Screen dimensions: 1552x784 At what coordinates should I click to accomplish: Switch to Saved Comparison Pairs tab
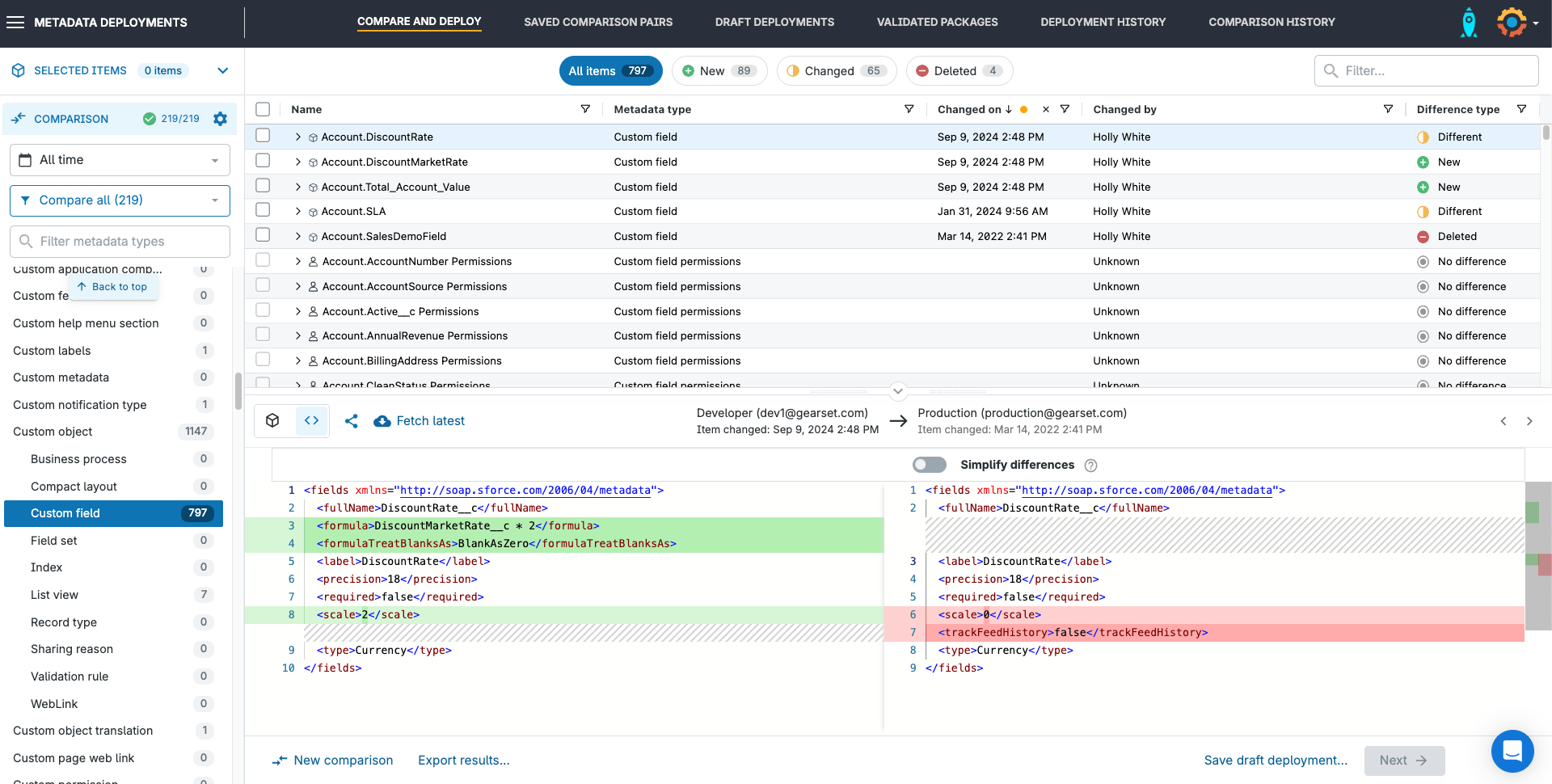(x=597, y=23)
